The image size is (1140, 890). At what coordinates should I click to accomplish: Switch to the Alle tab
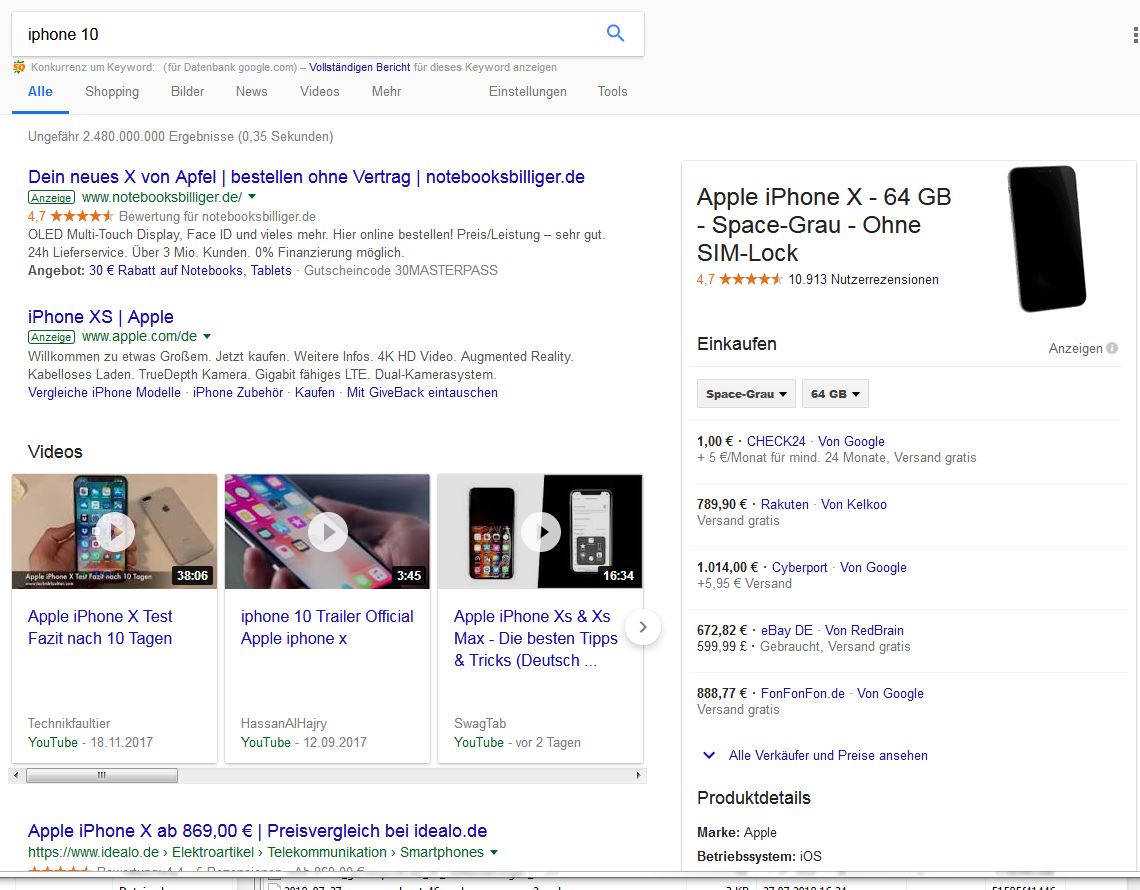pos(40,92)
